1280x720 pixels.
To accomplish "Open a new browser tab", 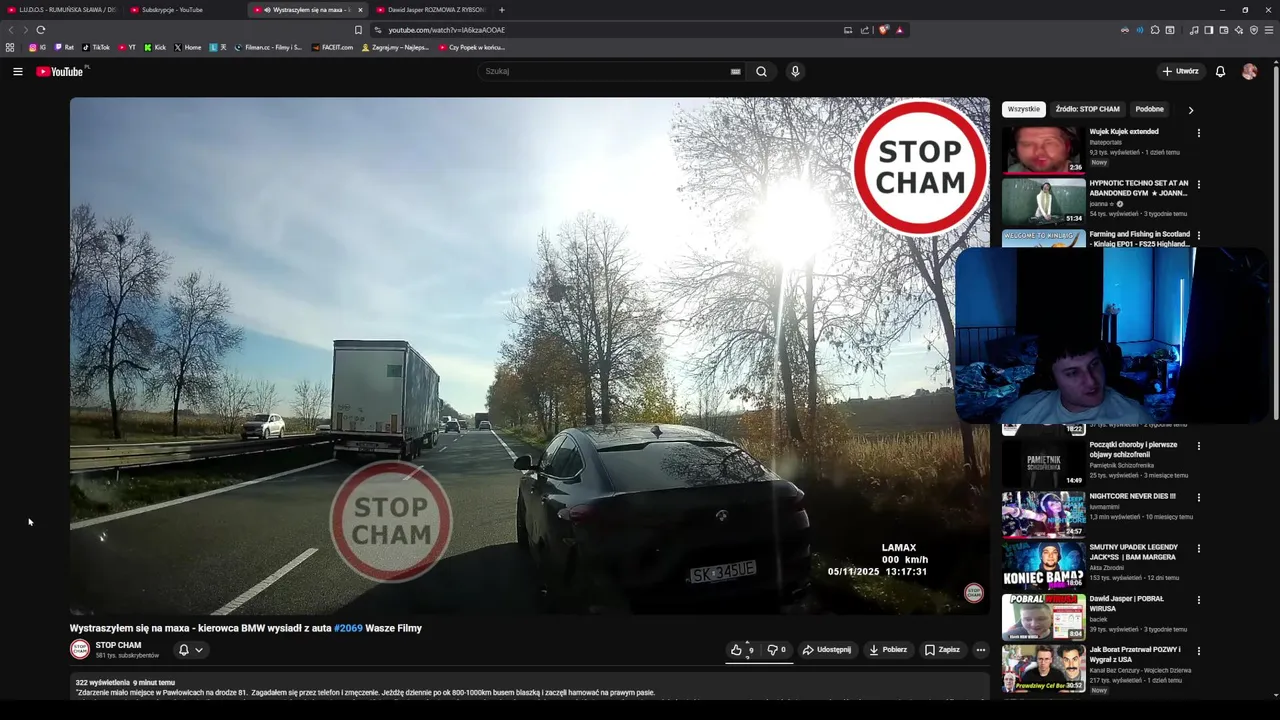I will 502,10.
